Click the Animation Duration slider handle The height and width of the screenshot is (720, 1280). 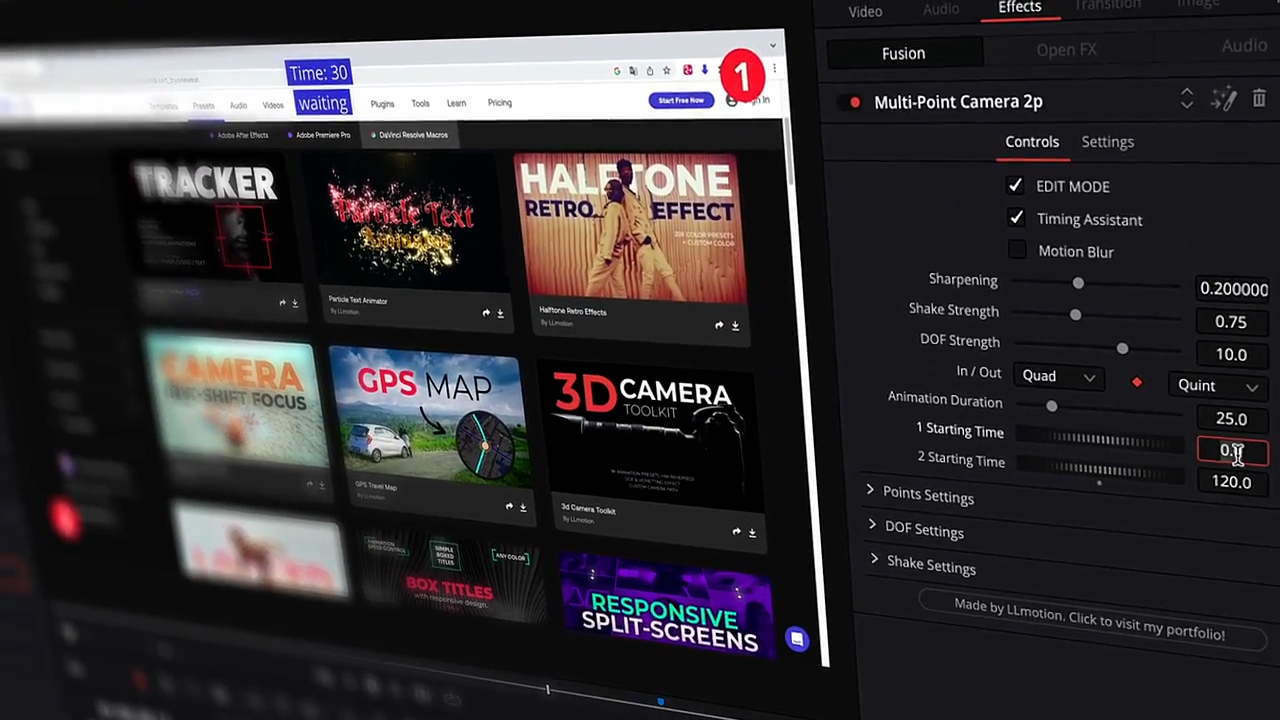tap(1051, 405)
